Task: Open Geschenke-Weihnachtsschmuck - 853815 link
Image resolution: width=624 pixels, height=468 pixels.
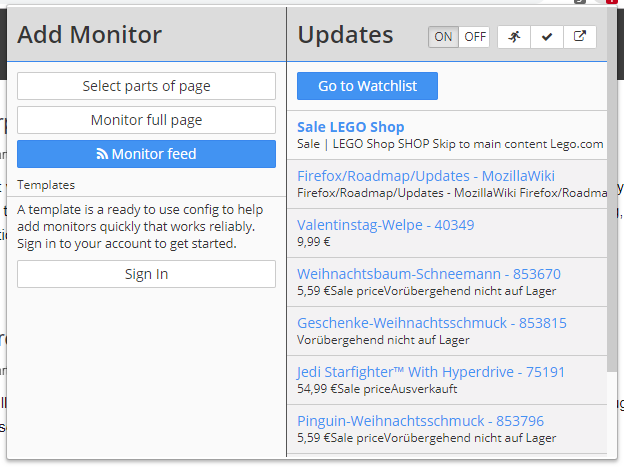Action: tap(432, 323)
